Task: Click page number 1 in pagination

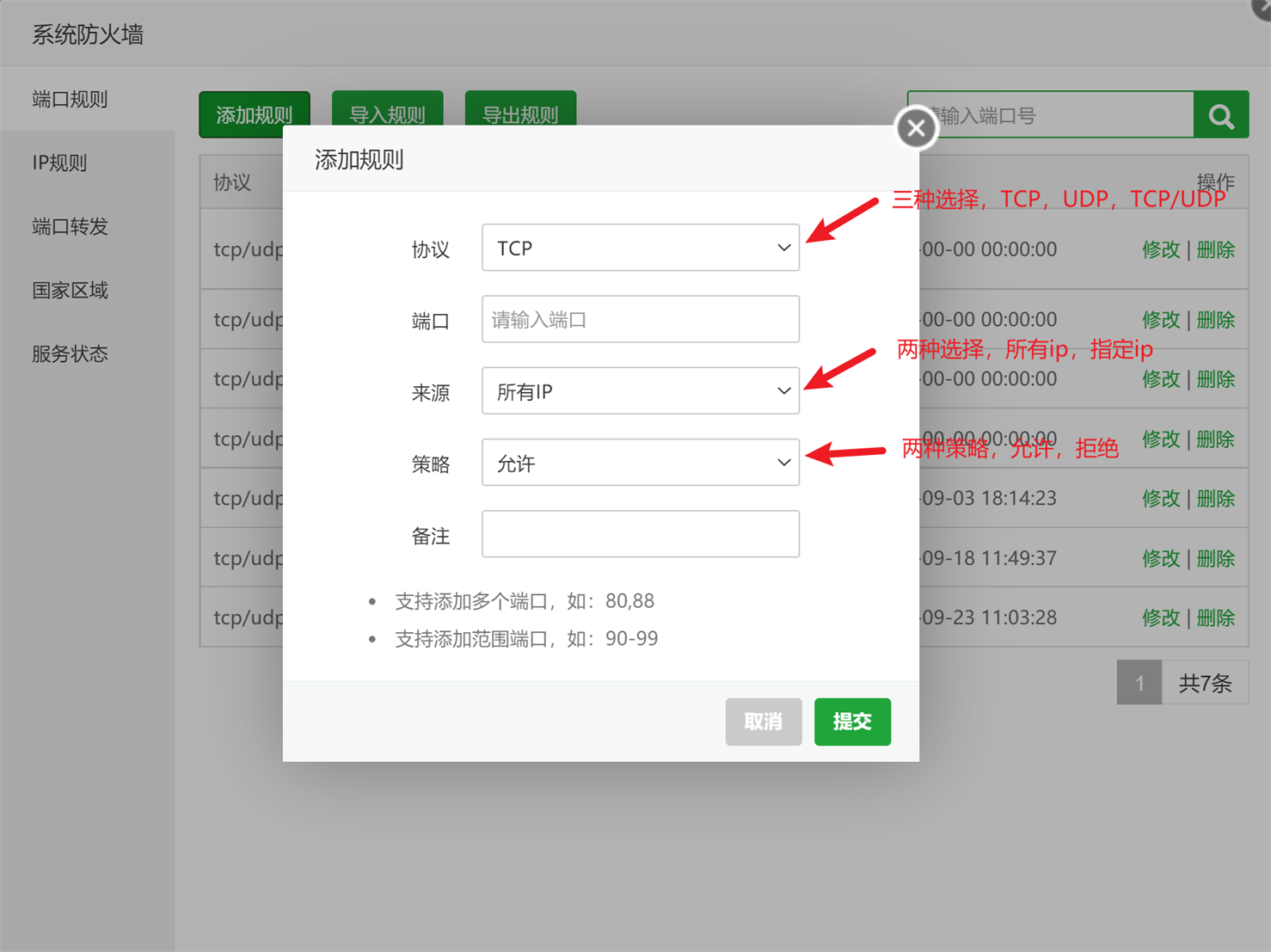Action: (1139, 683)
